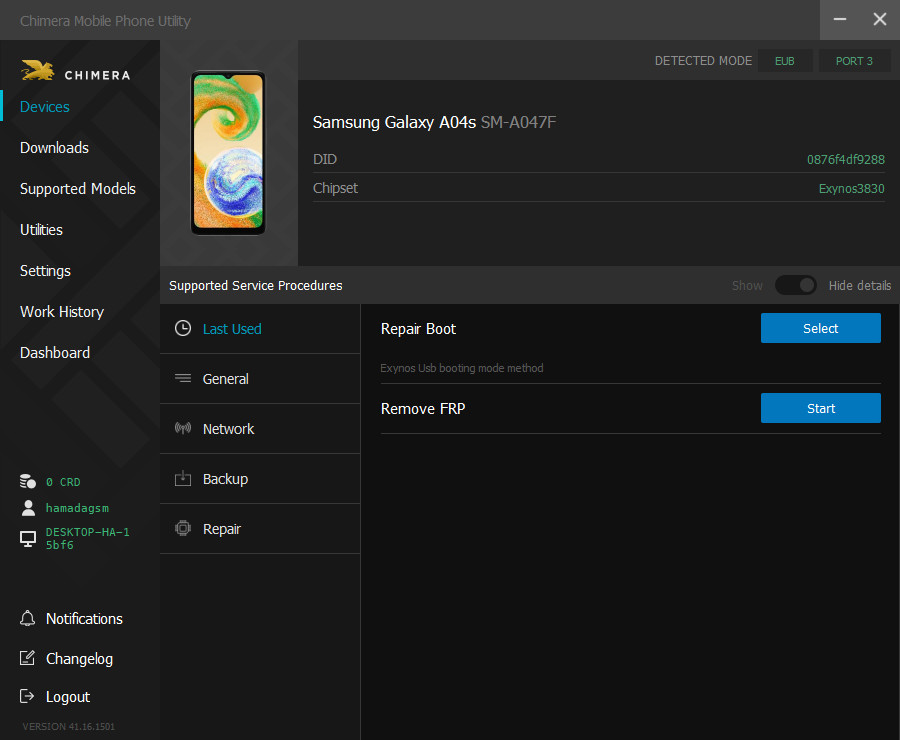The width and height of the screenshot is (900, 740).
Task: Click the Changelog edit icon
Action: 28,658
